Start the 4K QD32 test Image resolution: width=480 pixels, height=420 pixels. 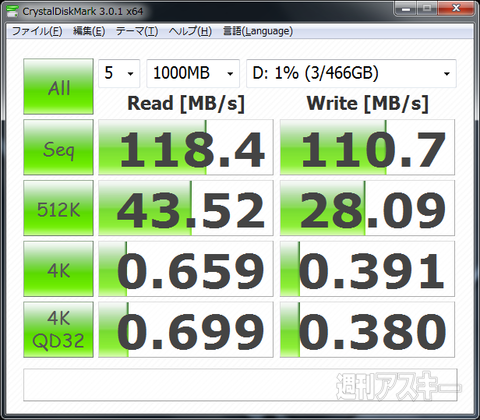click(58, 329)
